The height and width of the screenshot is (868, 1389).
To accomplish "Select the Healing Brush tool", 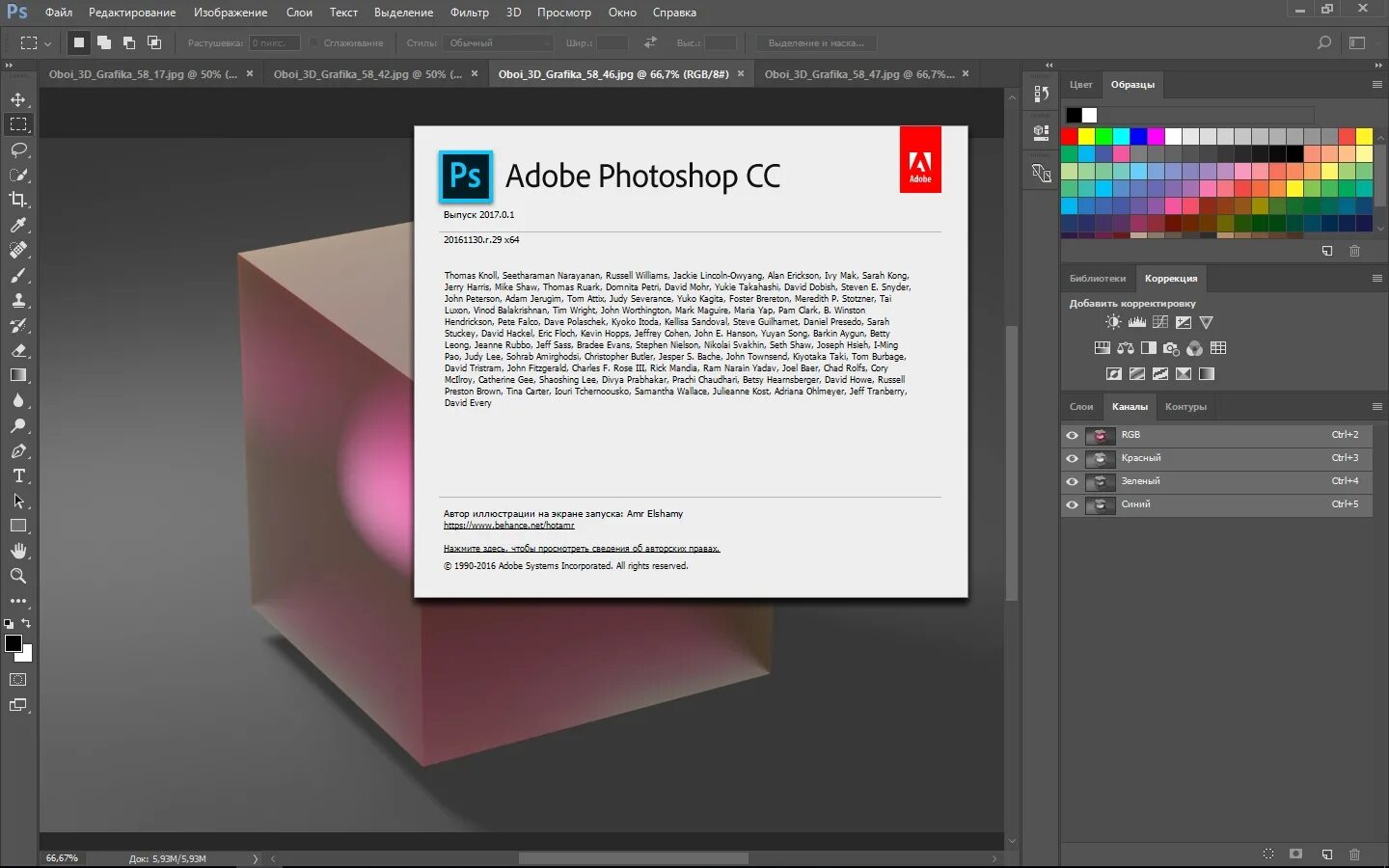I will pos(18,250).
